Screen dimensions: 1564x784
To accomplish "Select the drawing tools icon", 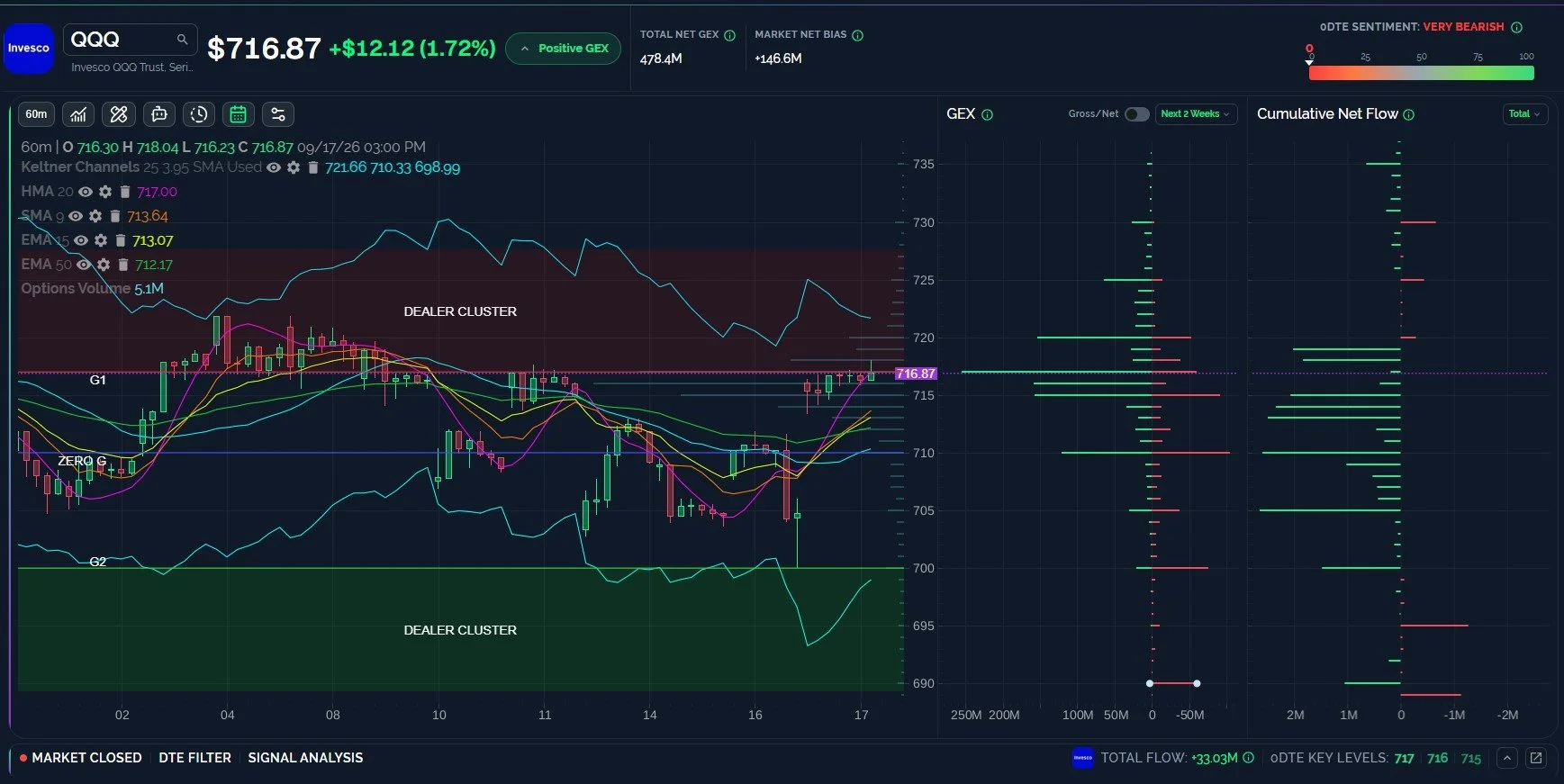I will [119, 114].
